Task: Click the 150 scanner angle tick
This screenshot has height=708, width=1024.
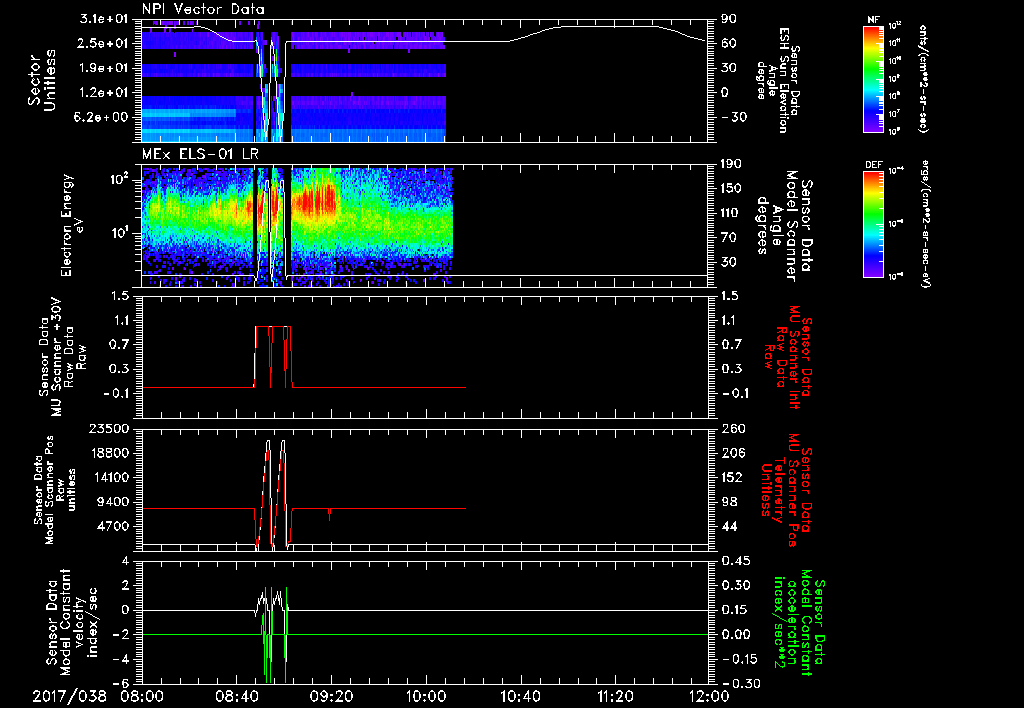Action: tap(732, 188)
